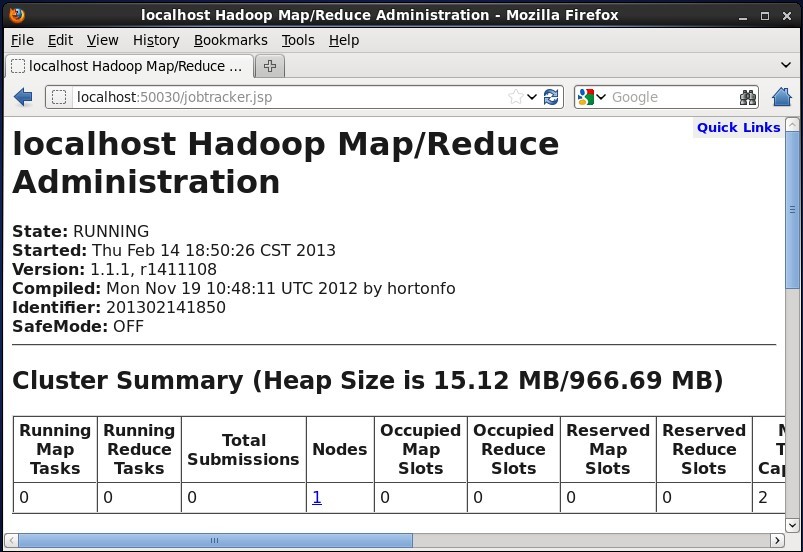The image size is (803, 552).
Task: Click the Nodes column header
Action: (340, 449)
